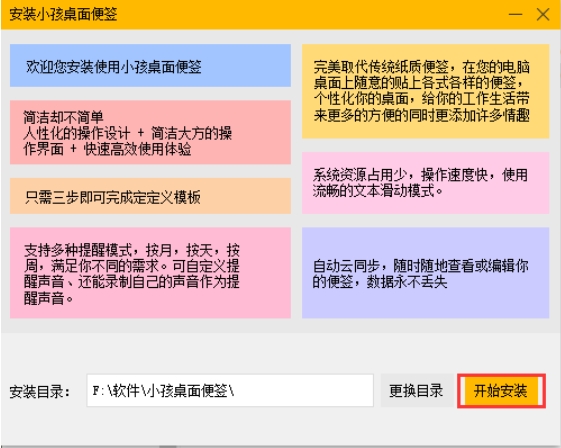561x448 pixels.
Task: Click the text 人性化的操作设计 in the red note
Action: click(x=77, y=133)
